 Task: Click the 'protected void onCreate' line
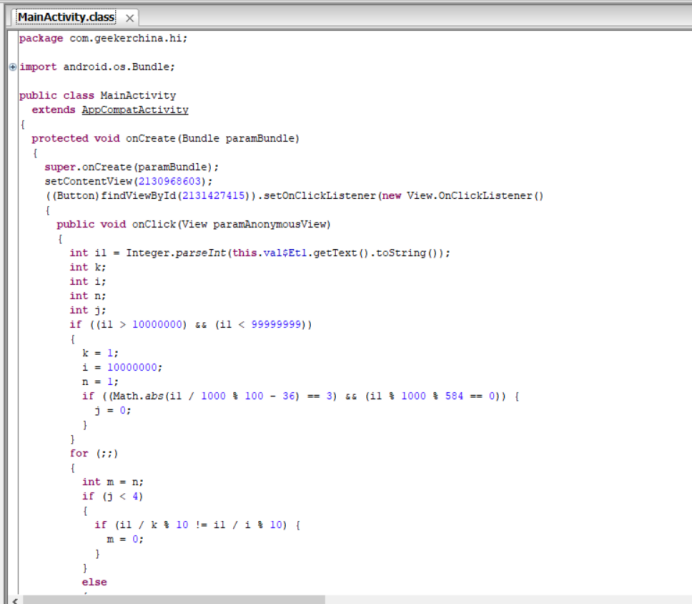coord(165,138)
